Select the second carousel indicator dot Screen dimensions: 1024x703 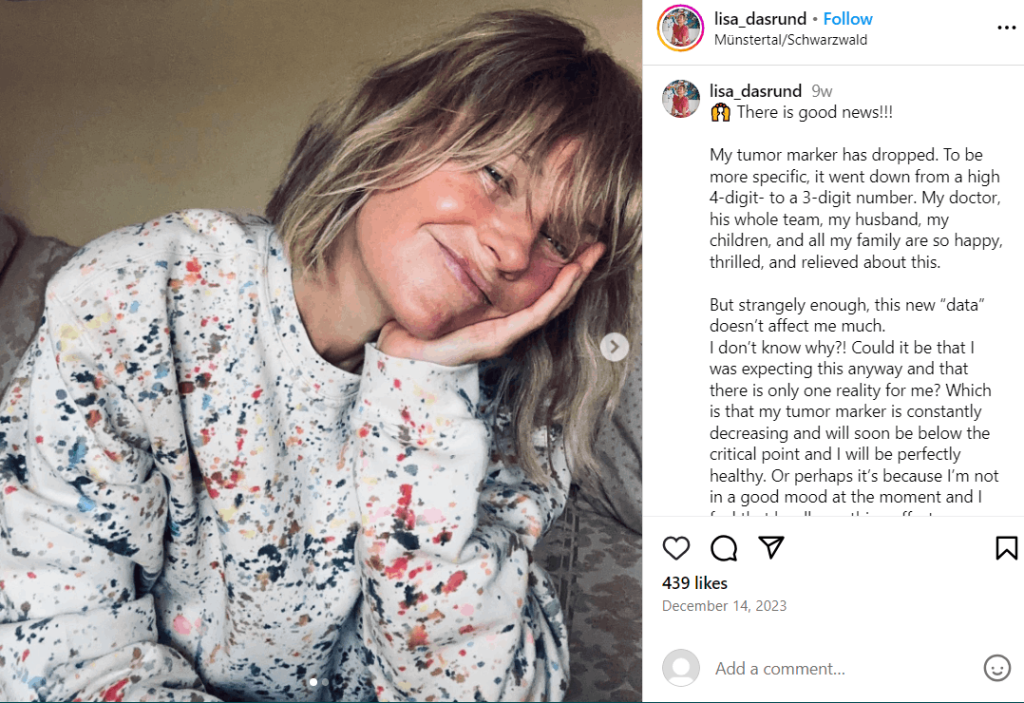[x=326, y=682]
